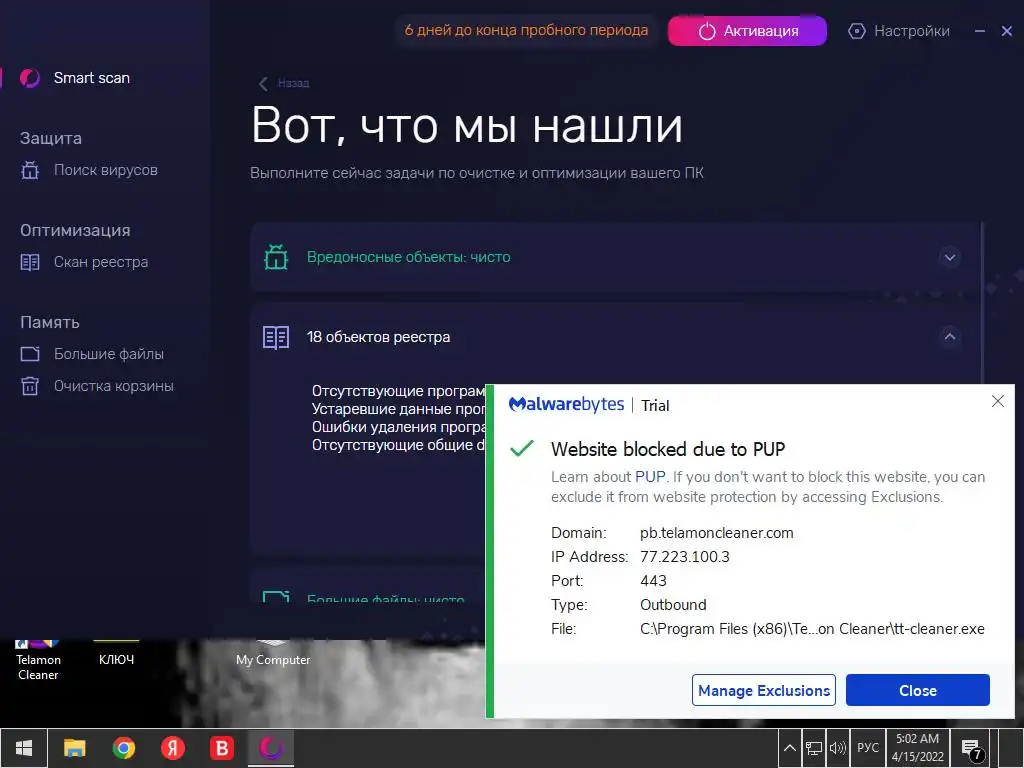
Task: Click the large files folder icon in the sidebar
Action: point(30,354)
